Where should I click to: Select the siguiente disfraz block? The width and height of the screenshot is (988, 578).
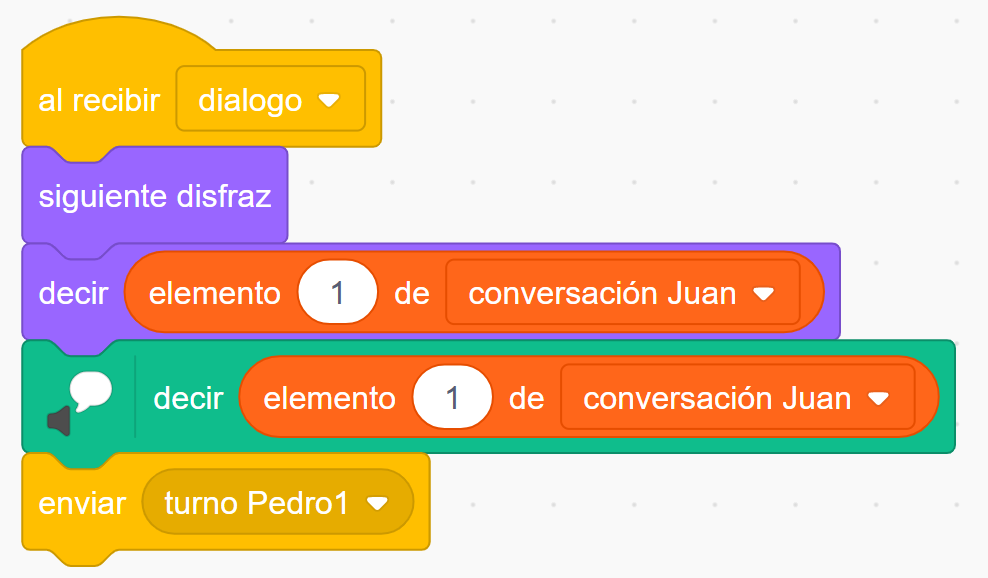[x=154, y=196]
